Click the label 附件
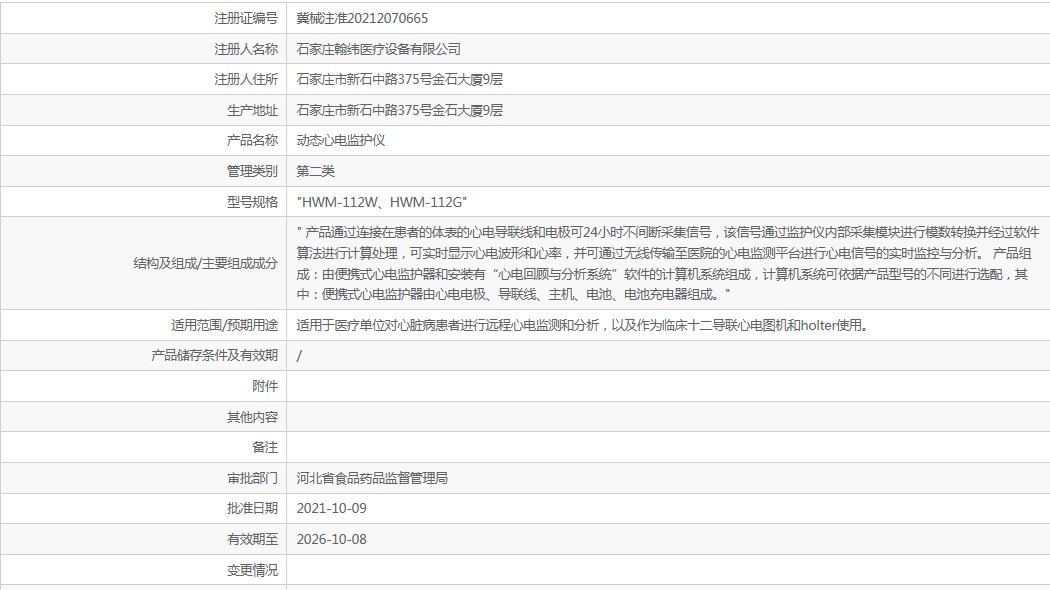 click(265, 386)
